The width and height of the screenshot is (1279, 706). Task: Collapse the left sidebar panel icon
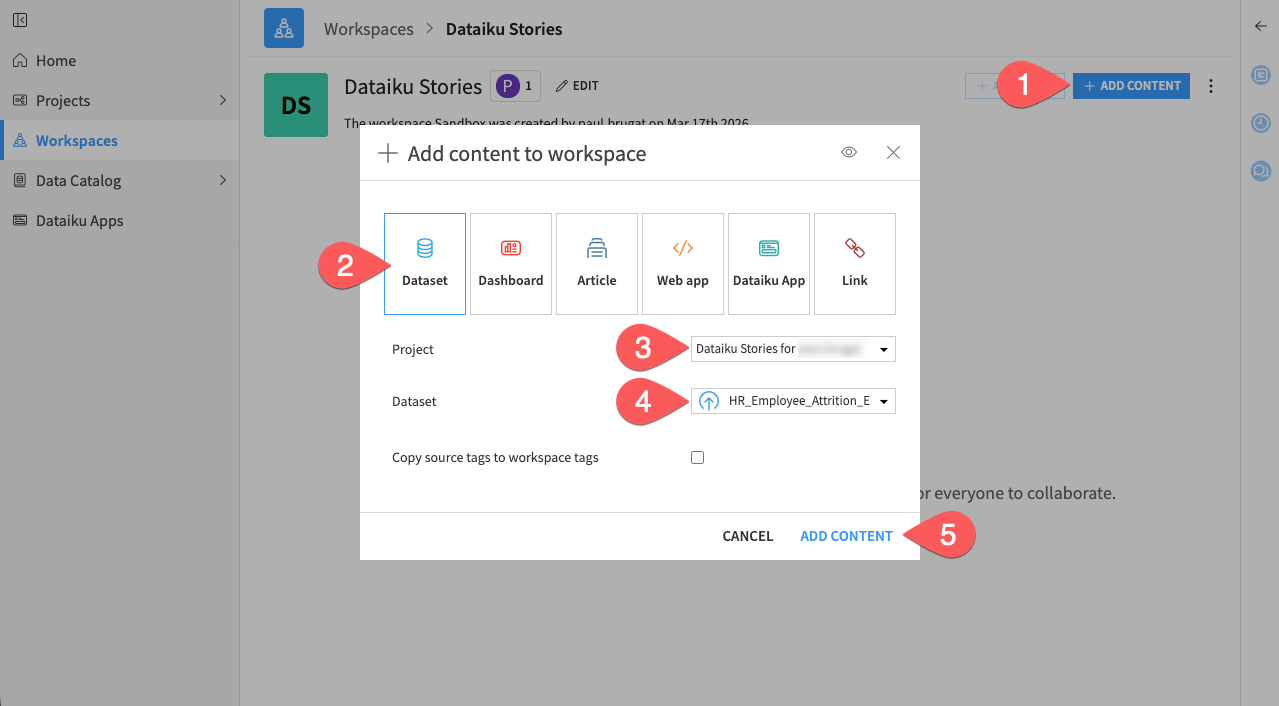tap(20, 20)
